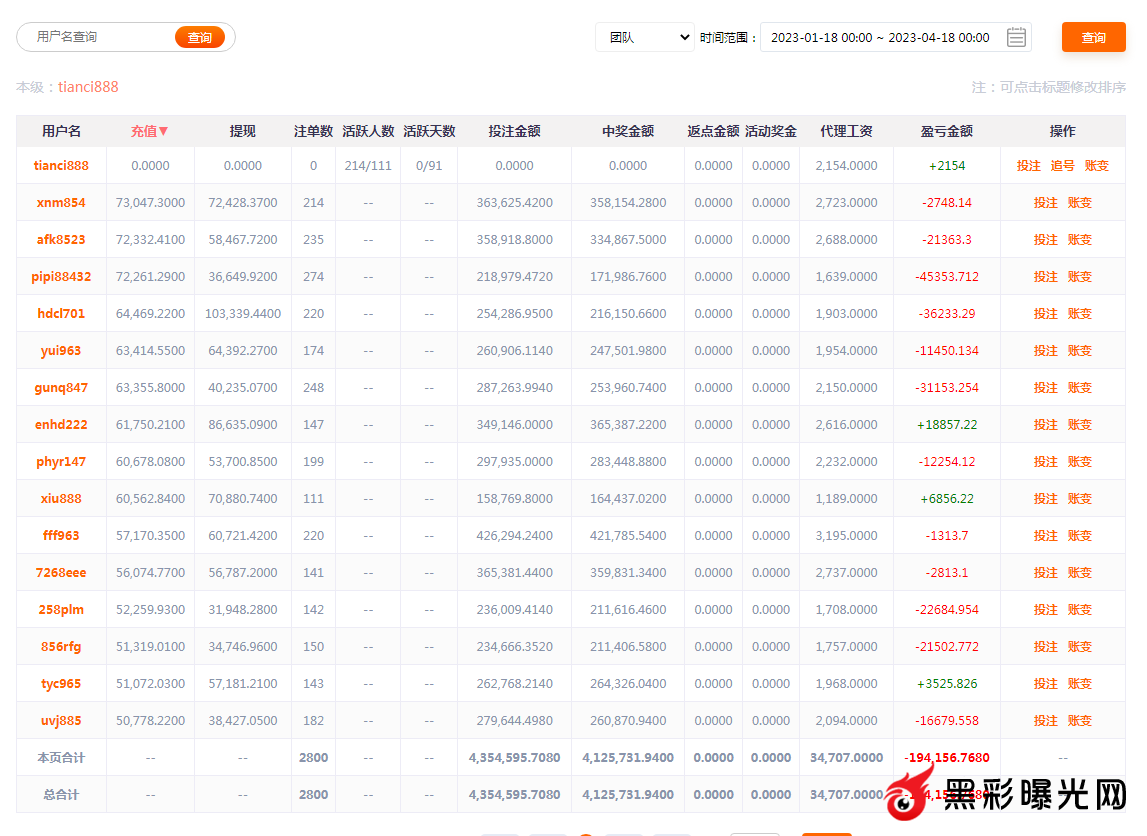Sort by 盈亏金额 column header
The image size is (1147, 836).
(946, 131)
